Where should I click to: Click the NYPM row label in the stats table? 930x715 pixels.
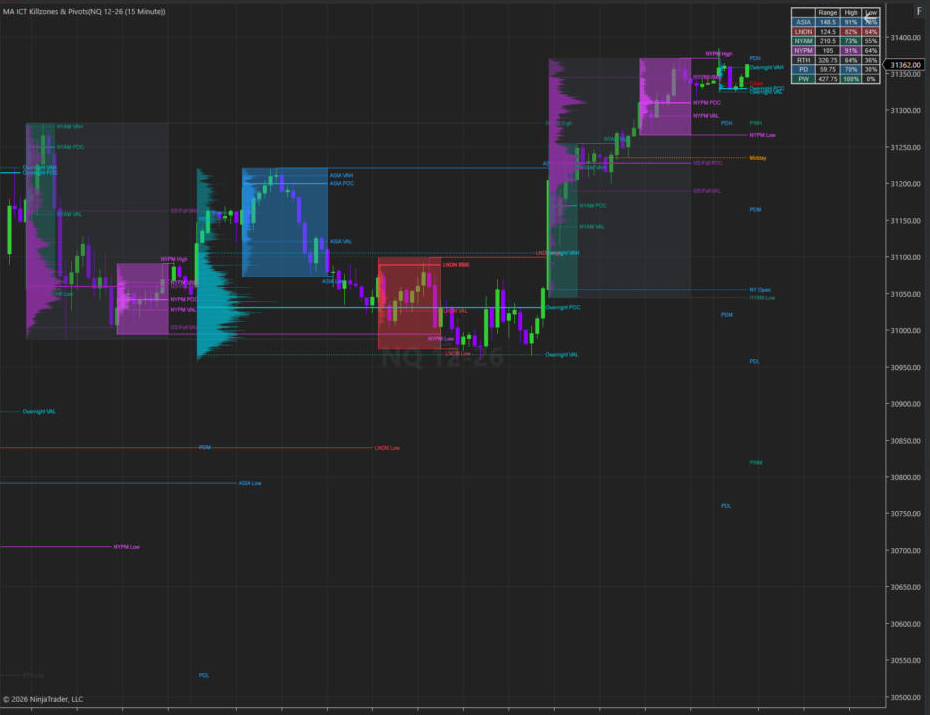pyautogui.click(x=803, y=50)
